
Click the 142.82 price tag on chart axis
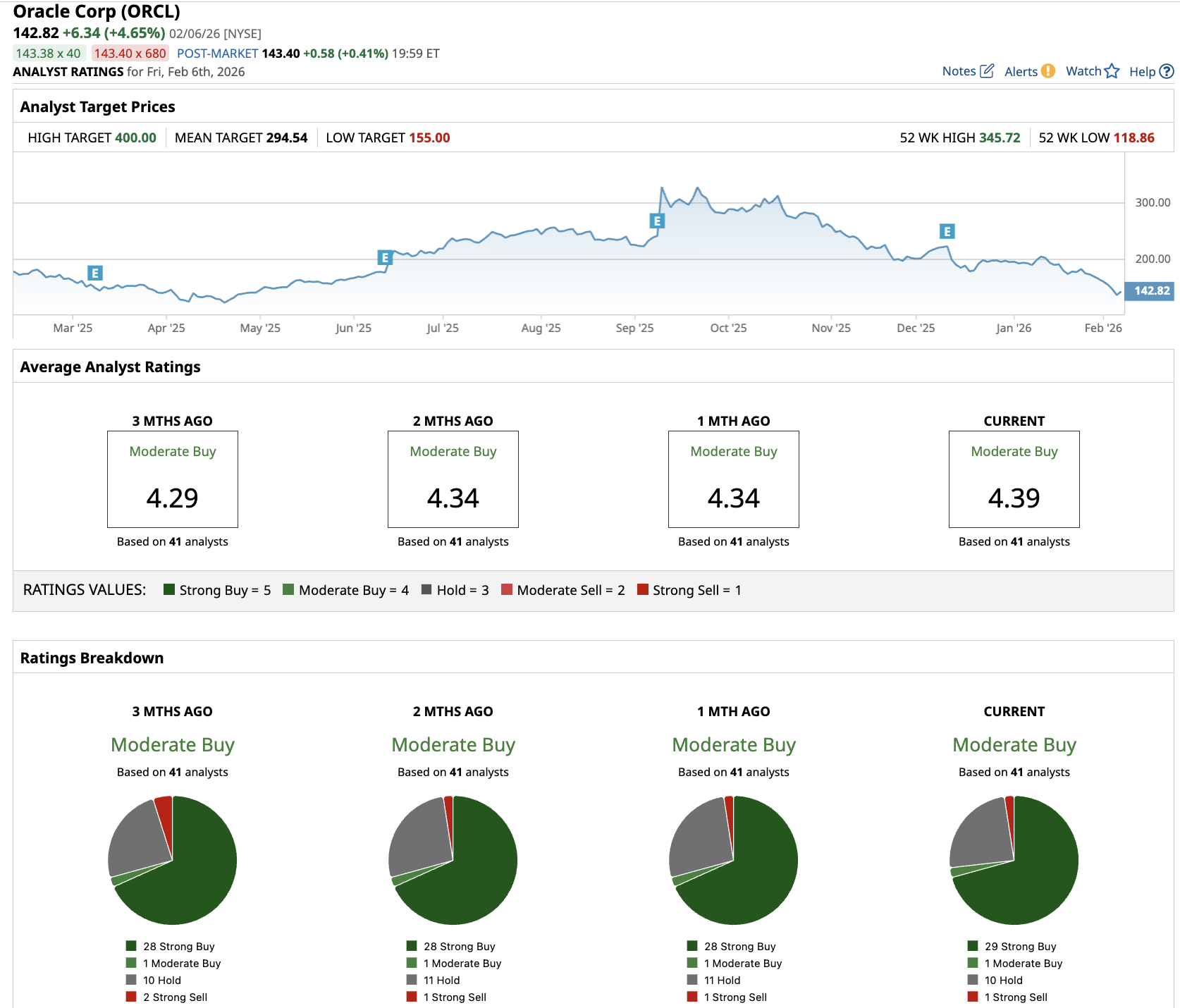1150,291
